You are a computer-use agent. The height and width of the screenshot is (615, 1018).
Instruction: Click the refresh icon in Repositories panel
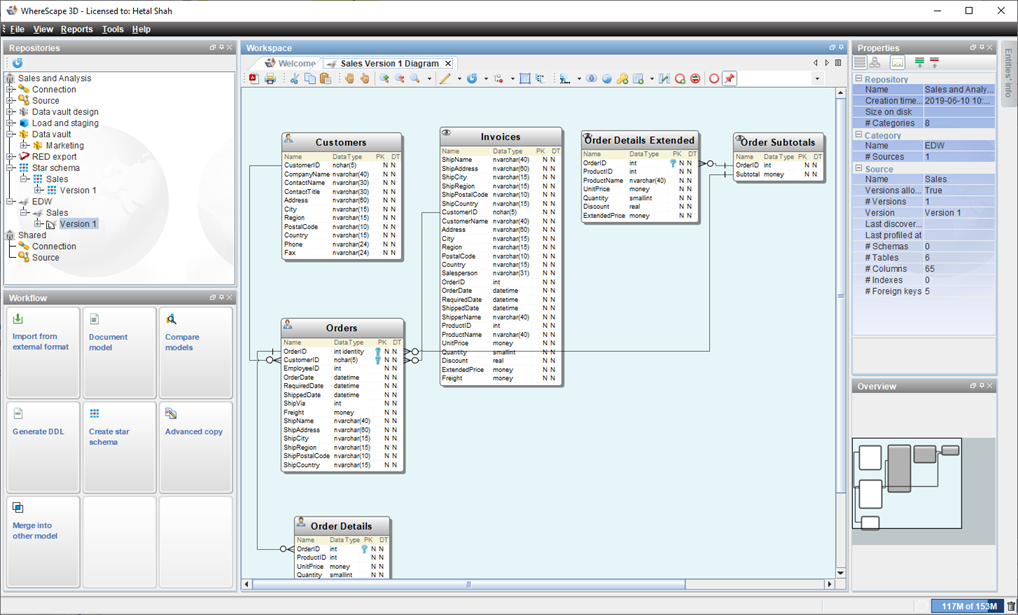click(17, 63)
